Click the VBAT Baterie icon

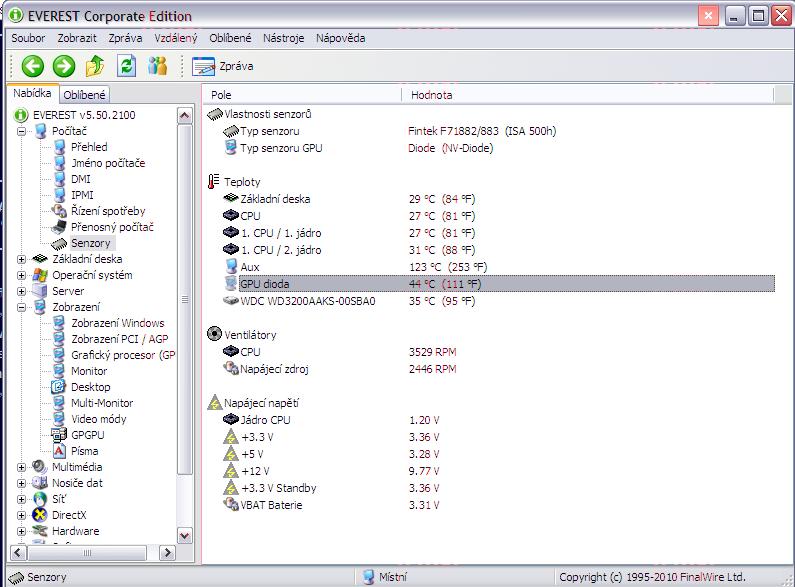coord(231,504)
